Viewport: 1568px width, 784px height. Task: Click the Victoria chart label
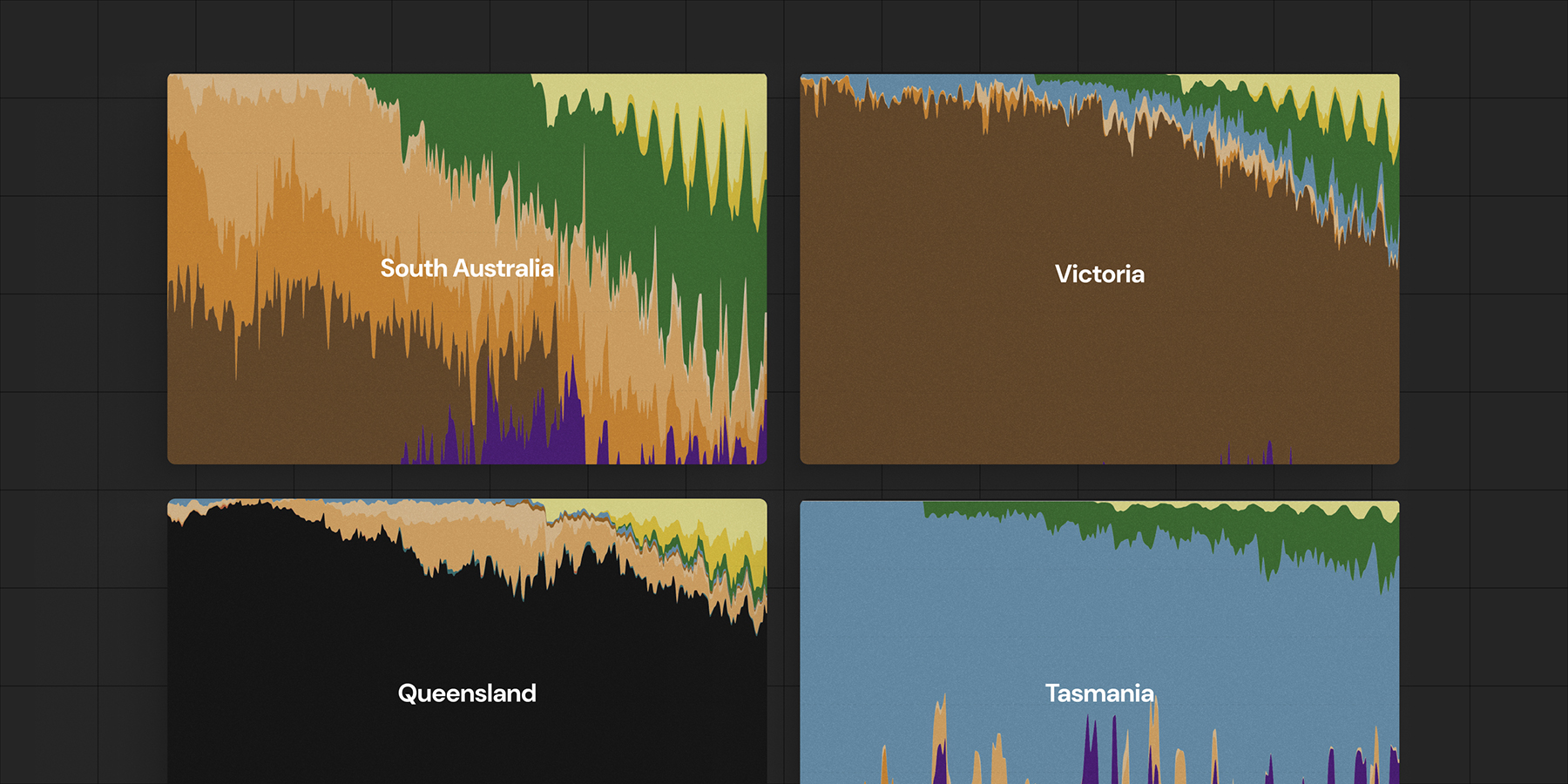point(1100,274)
